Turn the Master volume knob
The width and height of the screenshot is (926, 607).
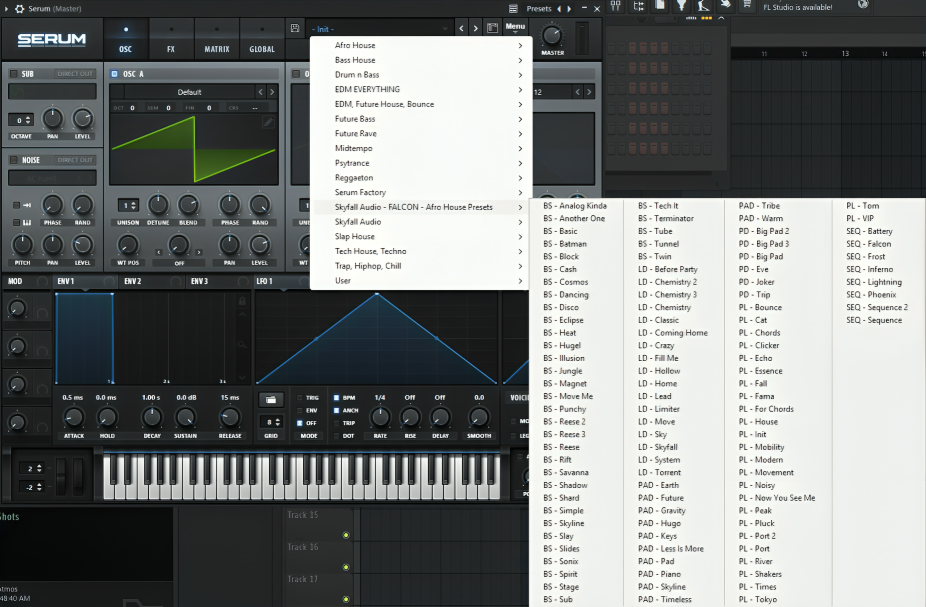point(552,35)
